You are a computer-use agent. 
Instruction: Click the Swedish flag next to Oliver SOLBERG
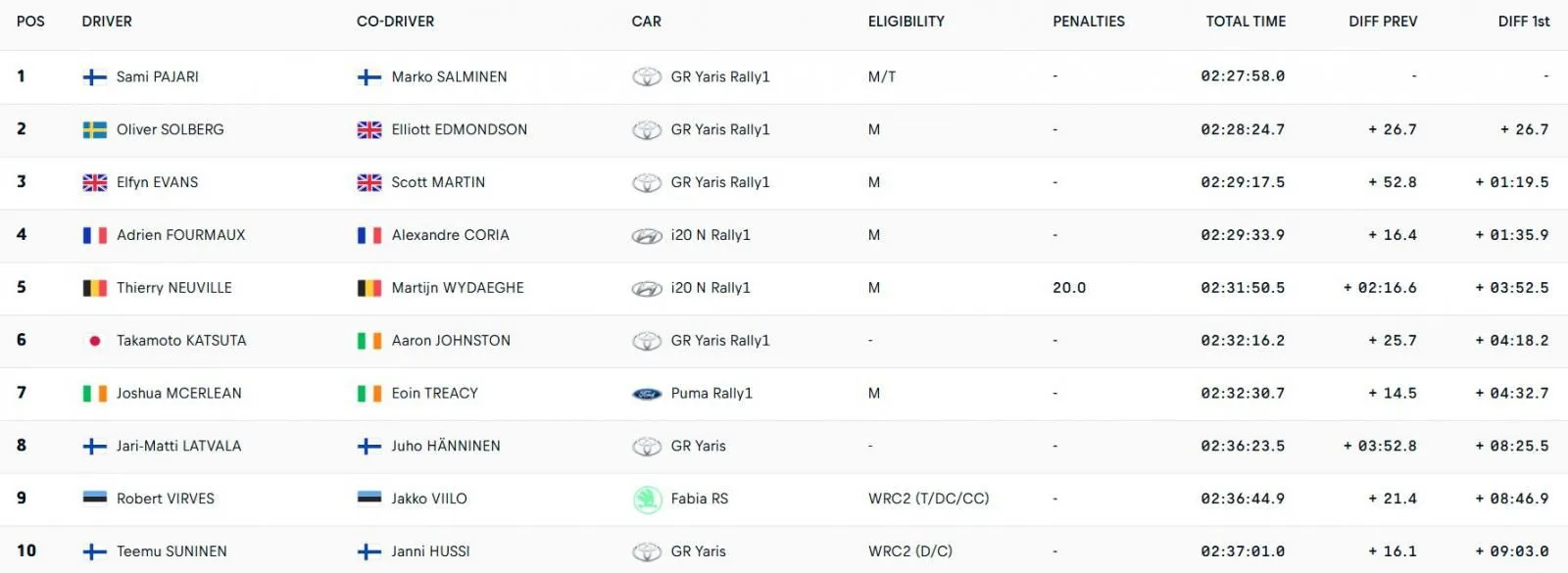pos(94,130)
